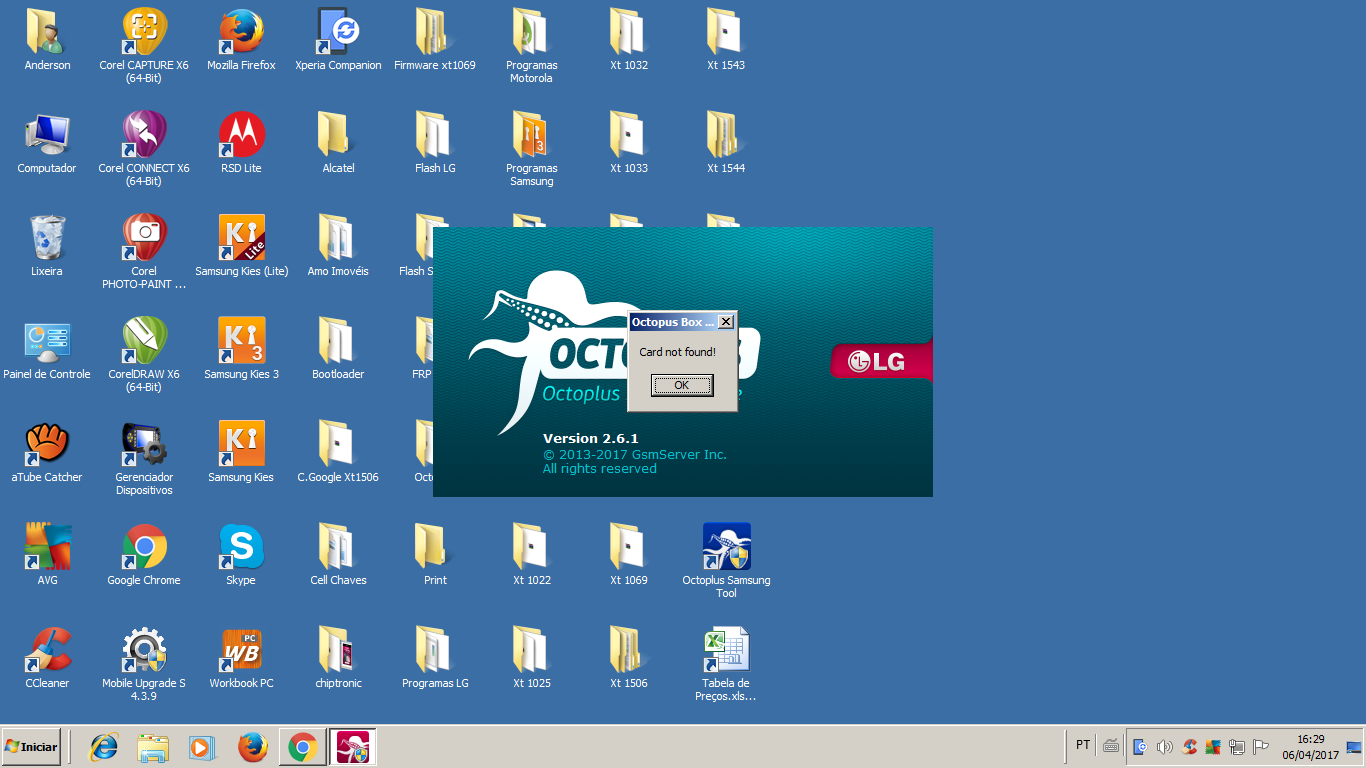The height and width of the screenshot is (768, 1366).
Task: Select the Xt 1033 folder
Action: [x=629, y=143]
